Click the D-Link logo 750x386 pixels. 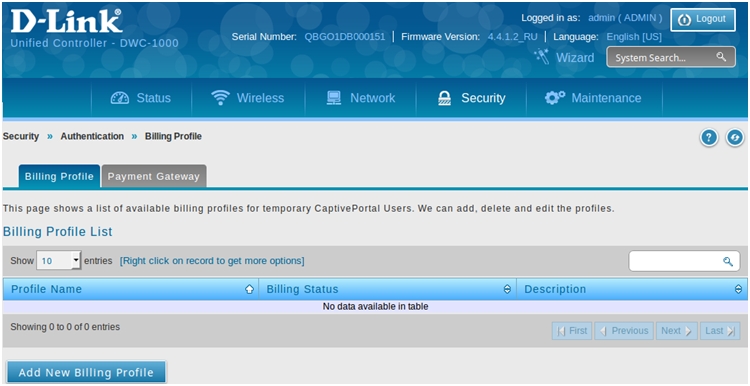click(x=66, y=22)
